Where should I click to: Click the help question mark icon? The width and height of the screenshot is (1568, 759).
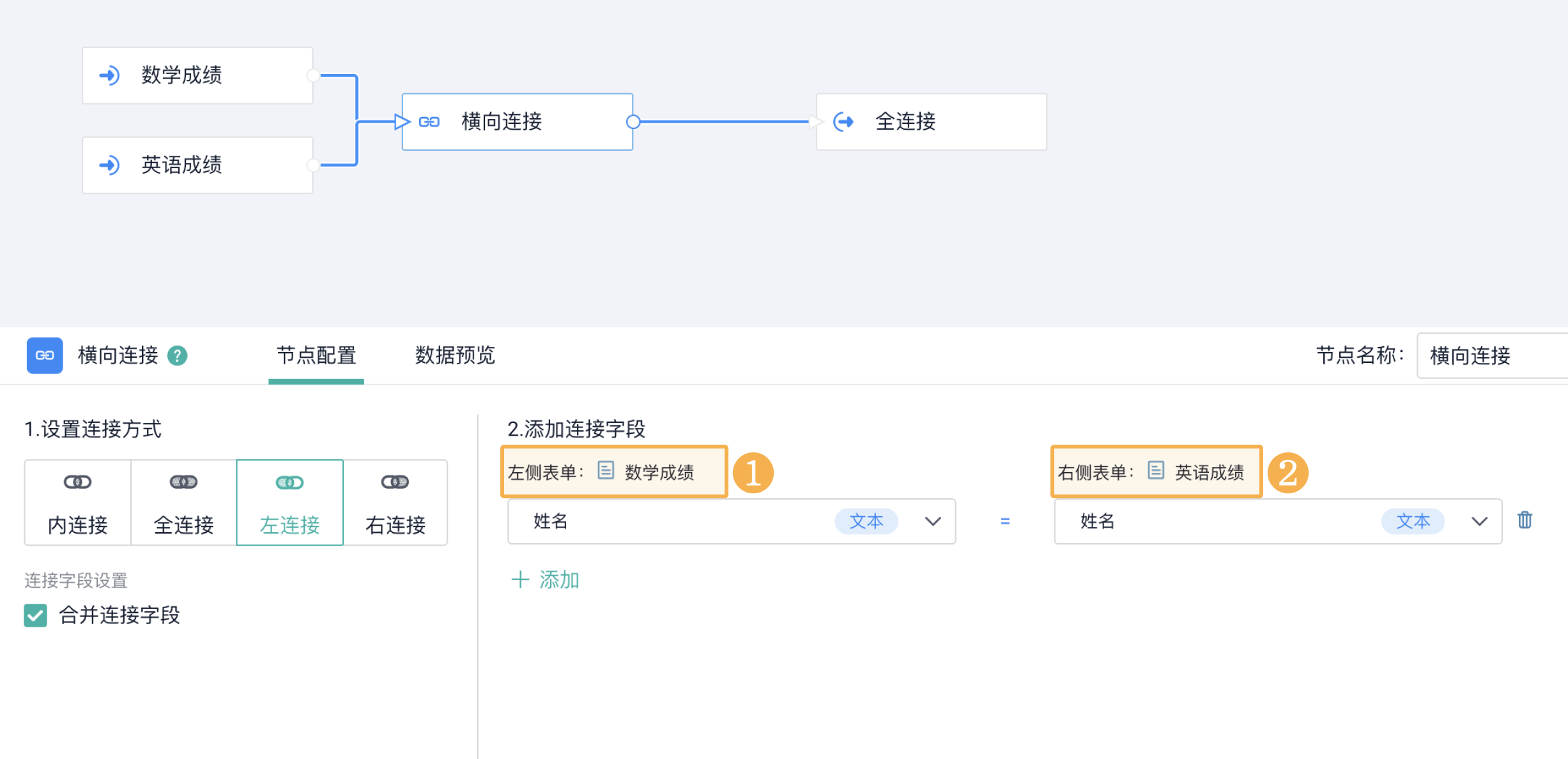pyautogui.click(x=177, y=356)
